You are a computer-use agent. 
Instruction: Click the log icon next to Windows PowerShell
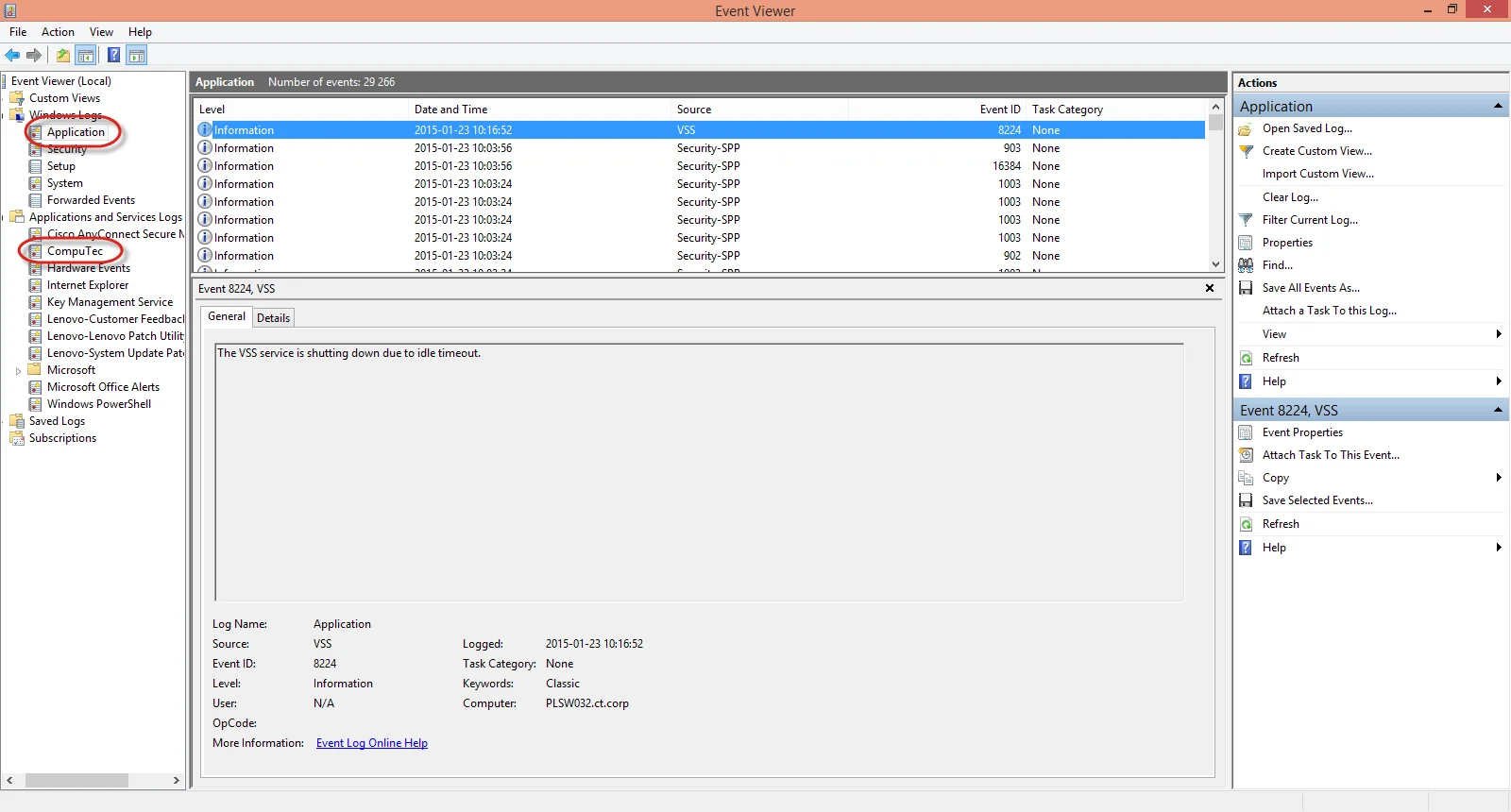(x=35, y=404)
